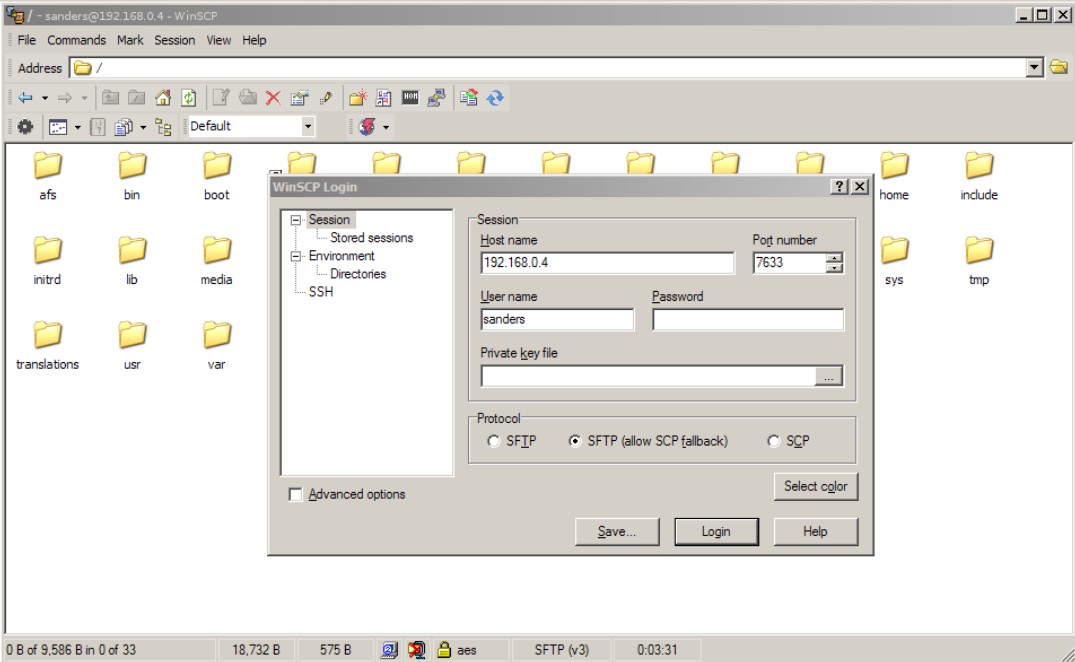Open the back history dropdown arrow
1075x662 pixels.
click(x=45, y=98)
